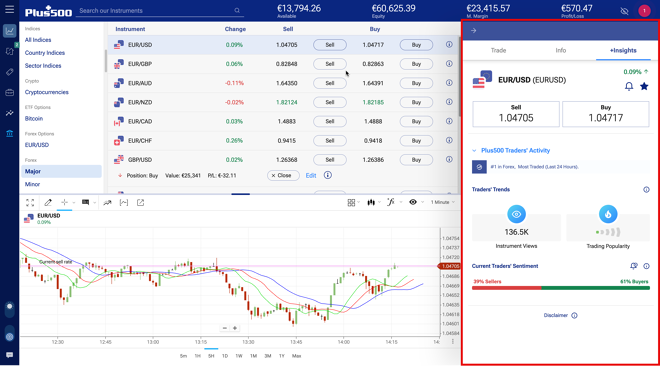Click Buy button for EUR/CHF
Screen dimensions: 660x366
pos(416,141)
